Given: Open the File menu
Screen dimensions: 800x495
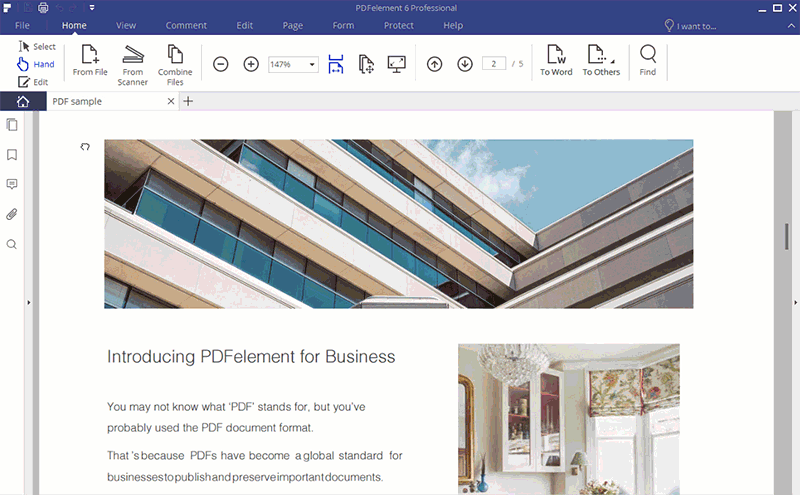Looking at the screenshot, I should click(x=22, y=26).
